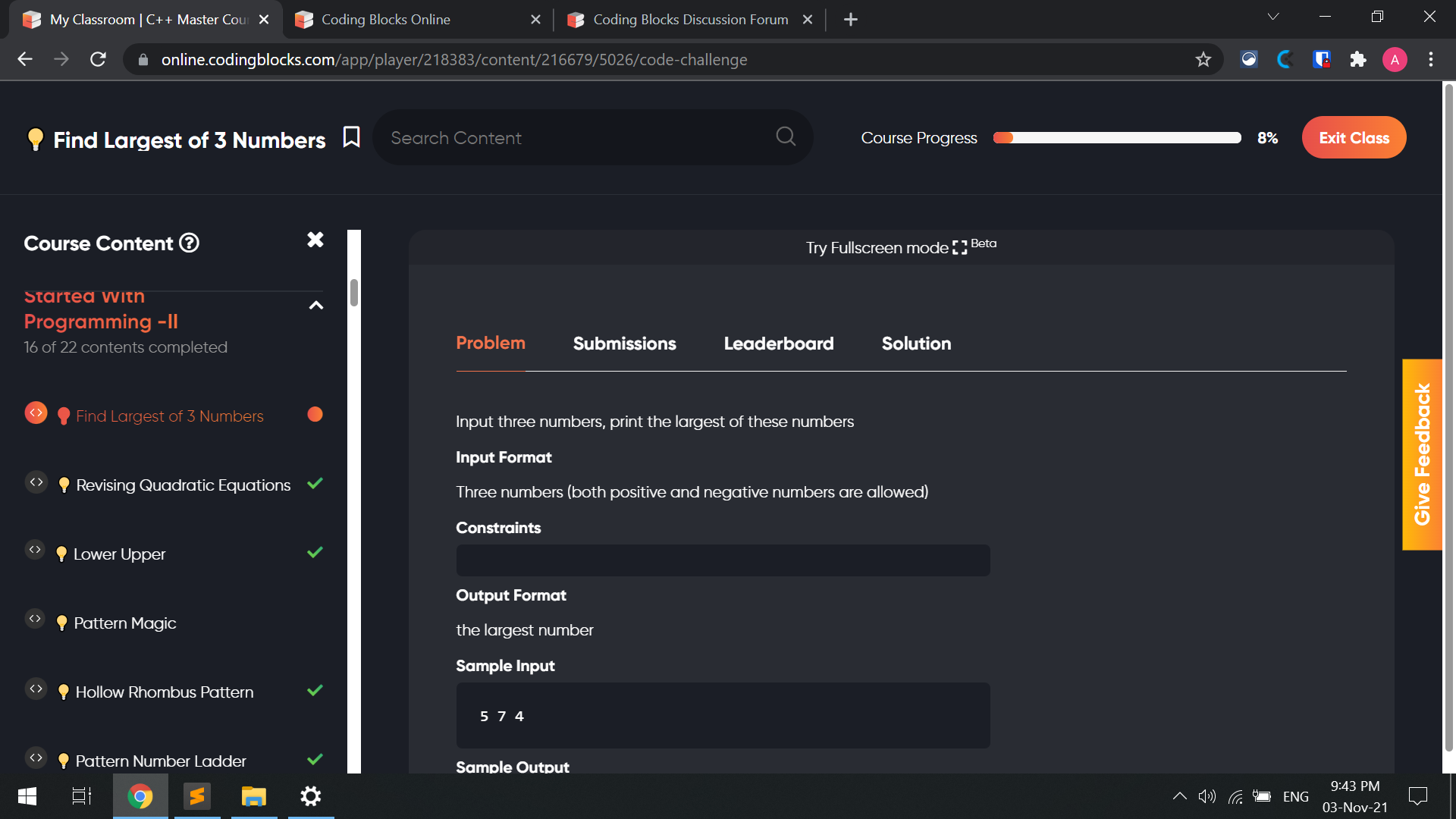Open browser extensions puzzle icon
Viewport: 1456px width, 819px height.
[1357, 59]
